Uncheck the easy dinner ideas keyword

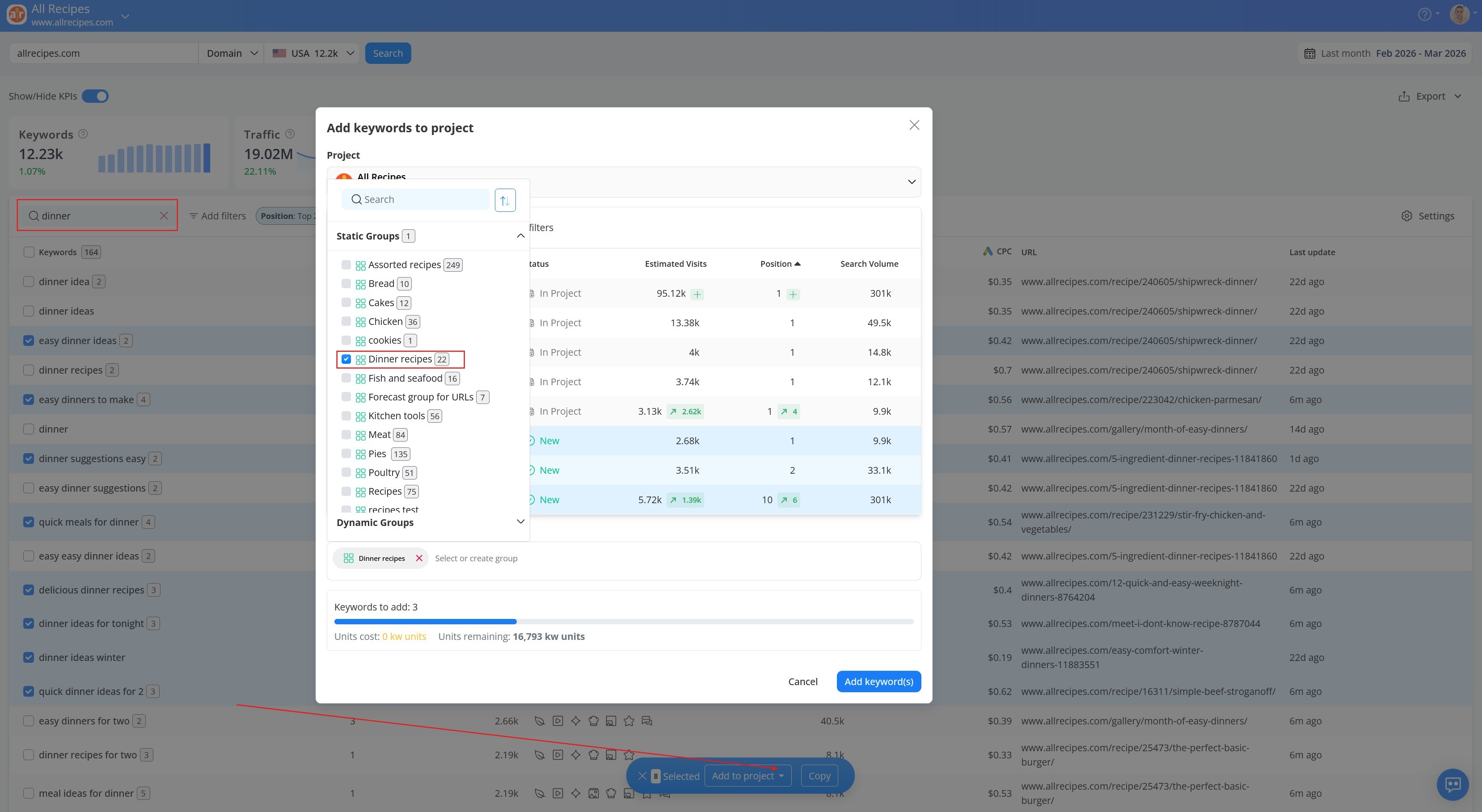[29, 341]
